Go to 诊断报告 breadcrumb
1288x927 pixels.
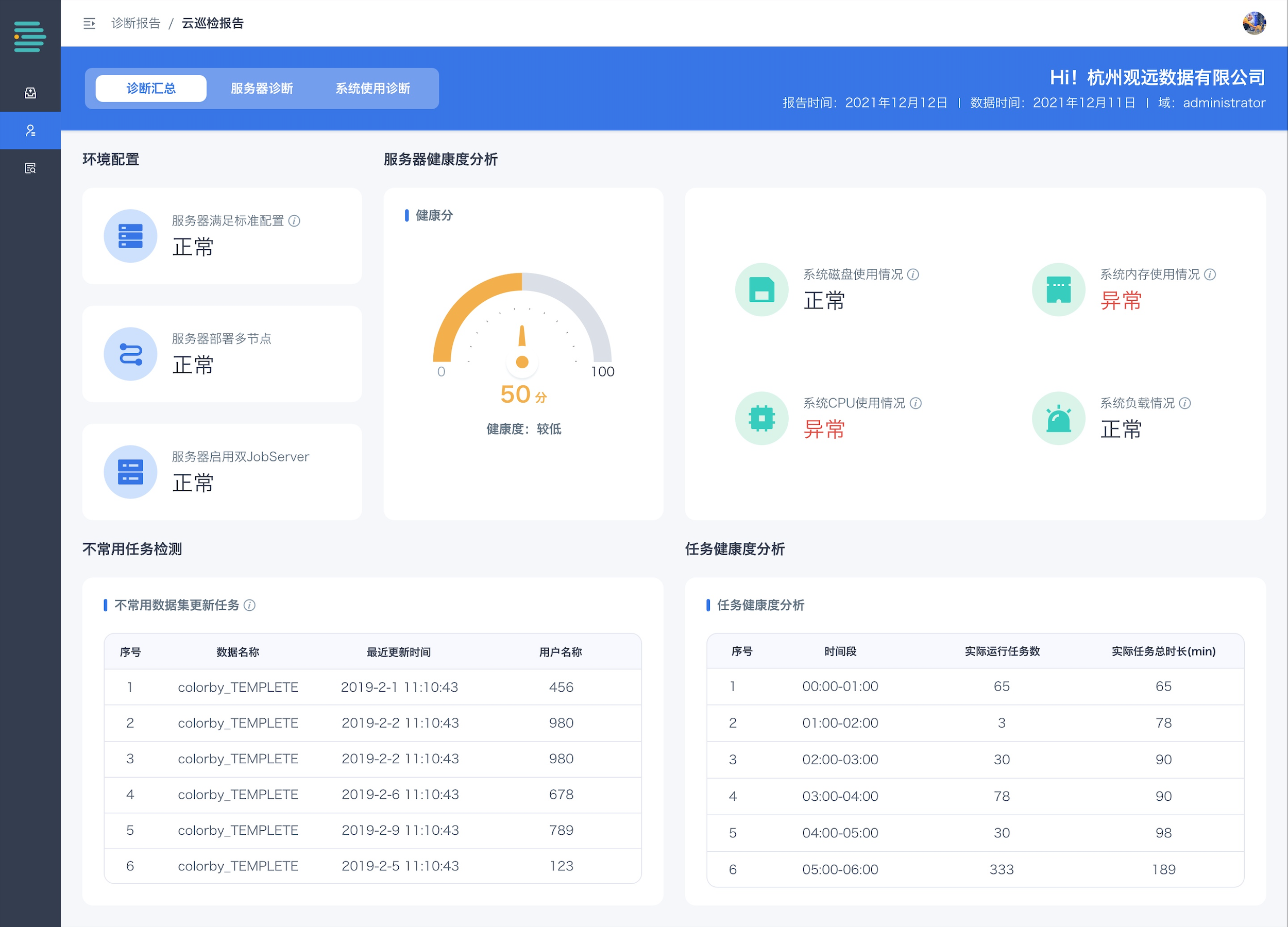(x=137, y=23)
